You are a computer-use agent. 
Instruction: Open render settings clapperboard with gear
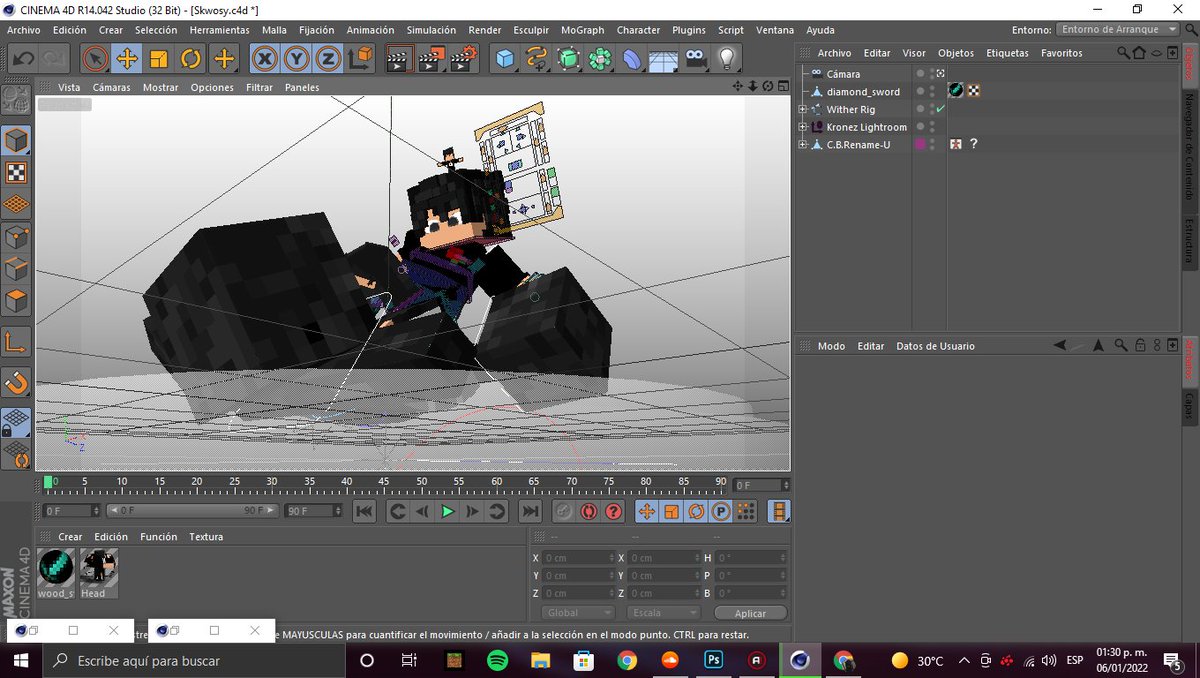click(463, 59)
